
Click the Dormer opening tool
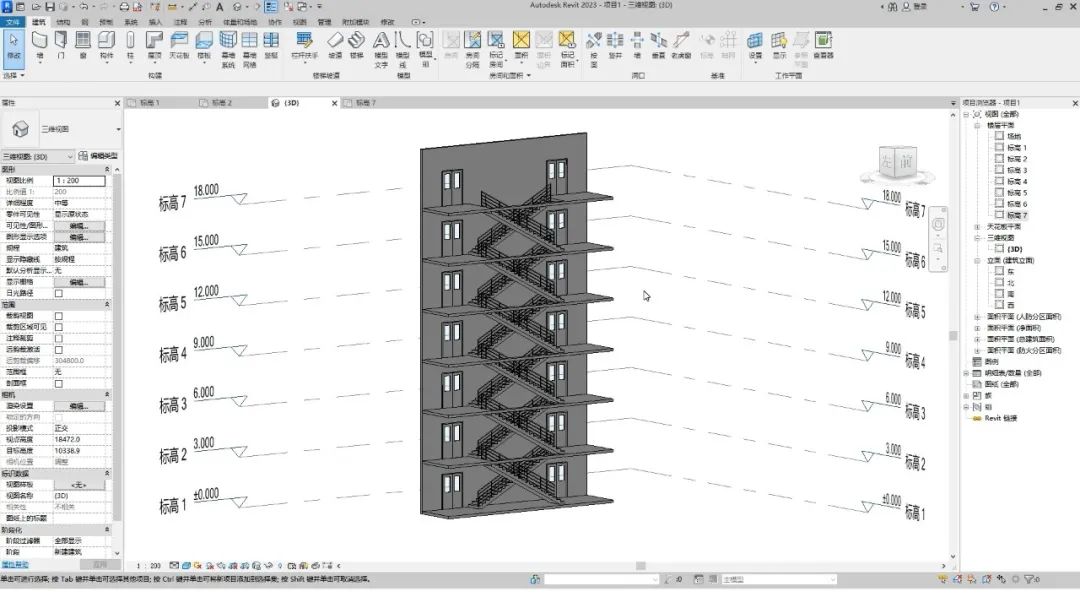point(681,45)
